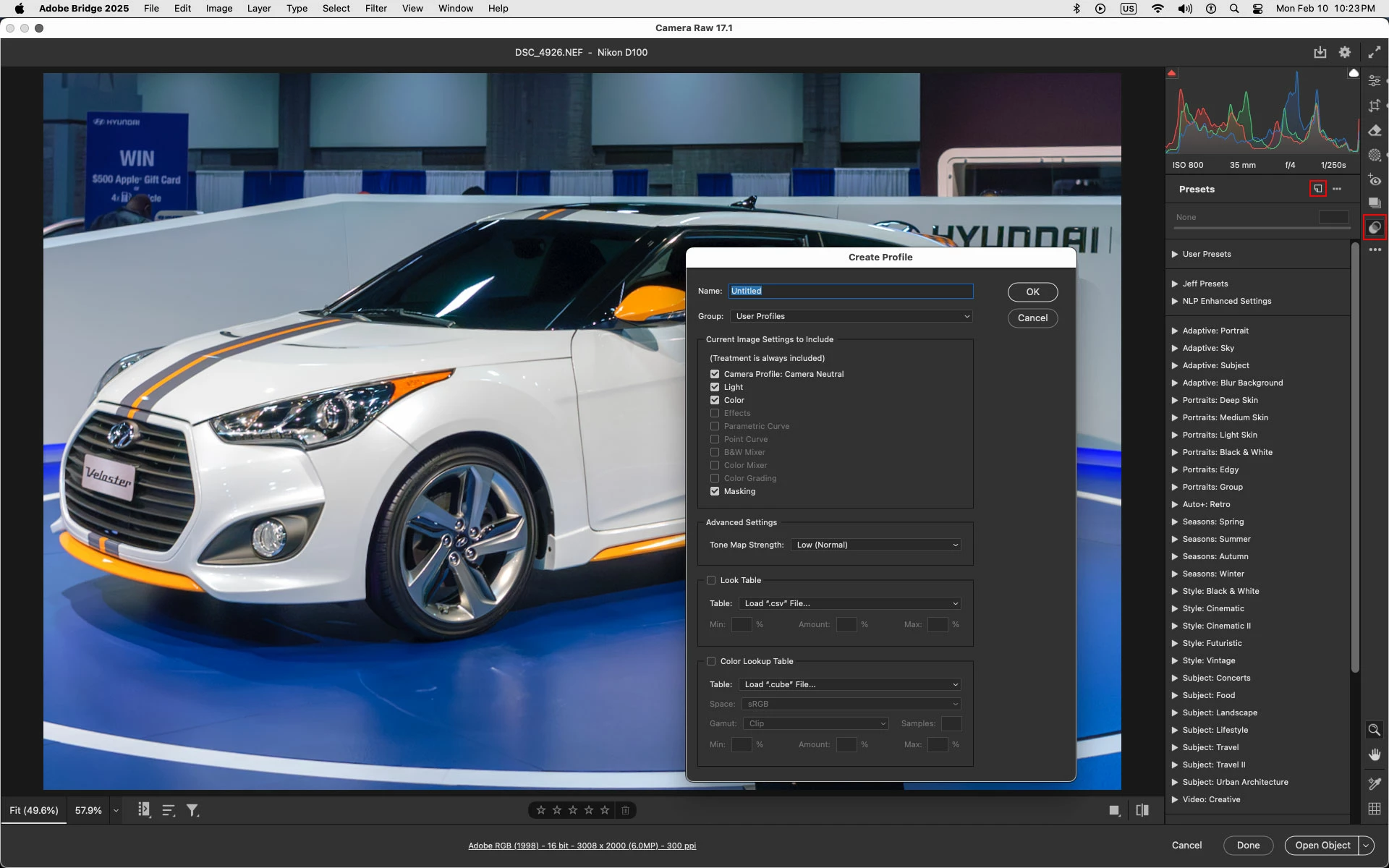
Task: Disable the Light checkbox
Action: click(715, 387)
